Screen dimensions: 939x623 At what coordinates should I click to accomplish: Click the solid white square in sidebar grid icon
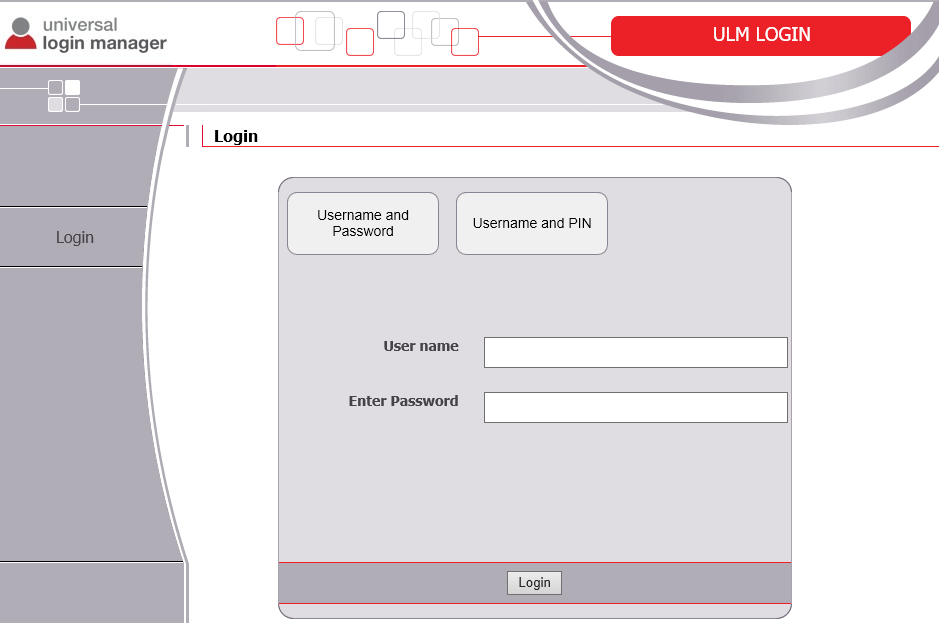point(72,87)
